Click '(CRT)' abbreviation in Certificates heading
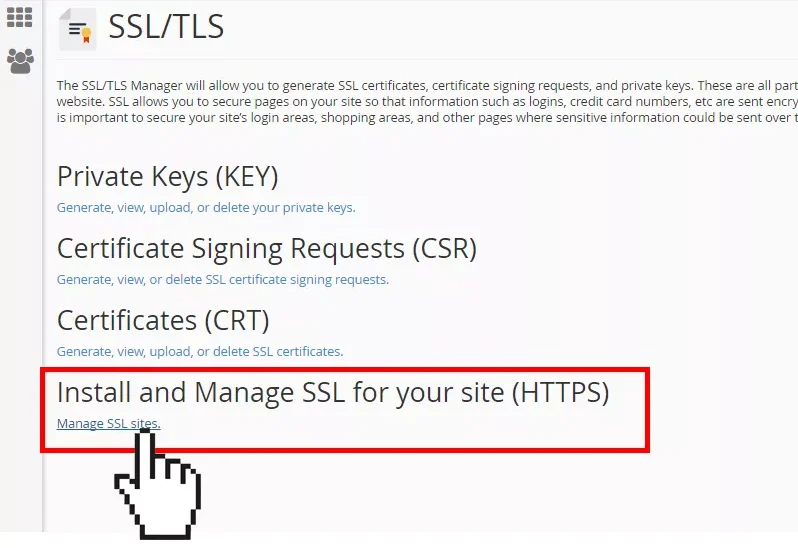798x548 pixels. point(237,321)
